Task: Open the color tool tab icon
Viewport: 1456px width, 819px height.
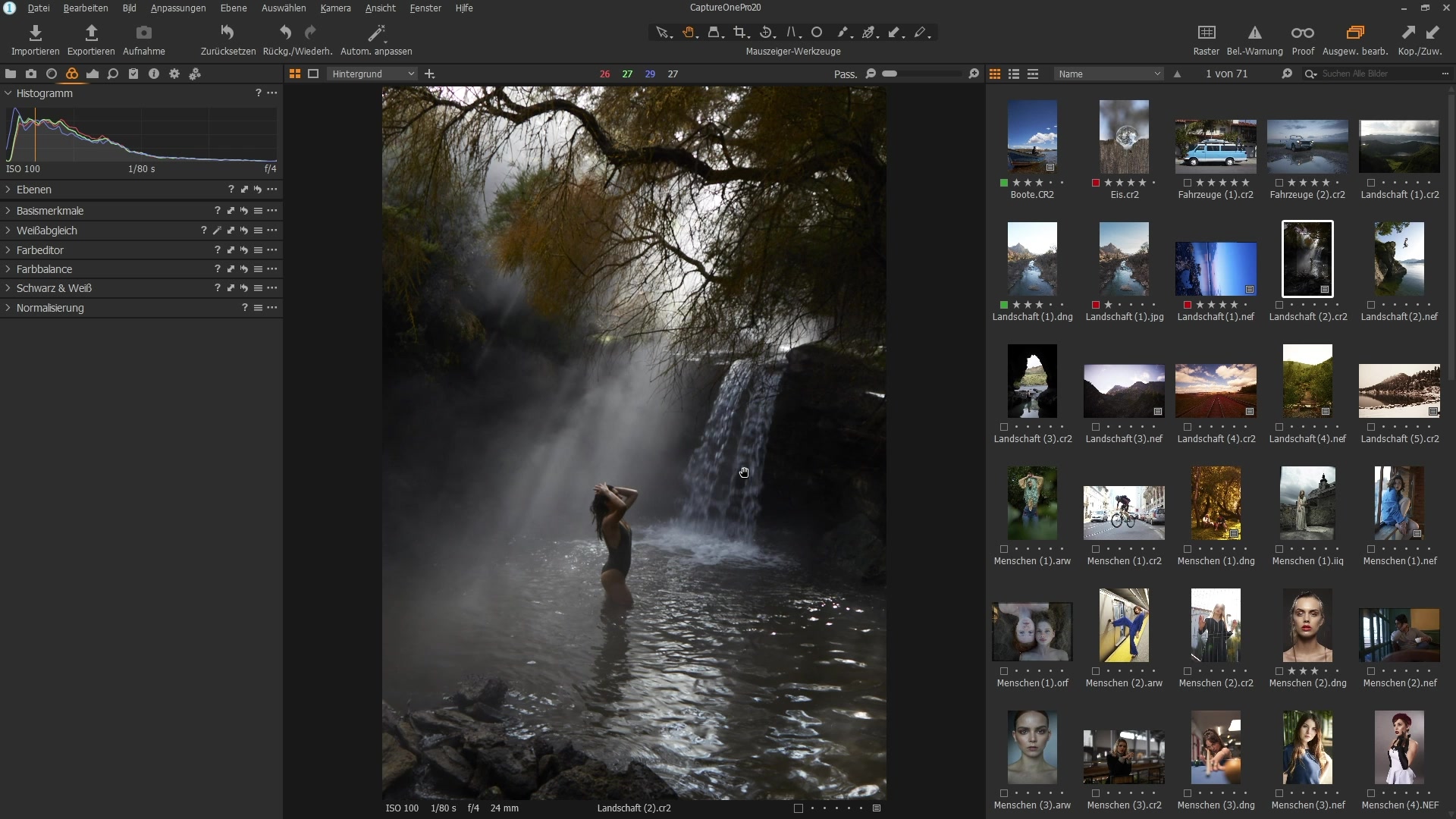Action: point(72,74)
